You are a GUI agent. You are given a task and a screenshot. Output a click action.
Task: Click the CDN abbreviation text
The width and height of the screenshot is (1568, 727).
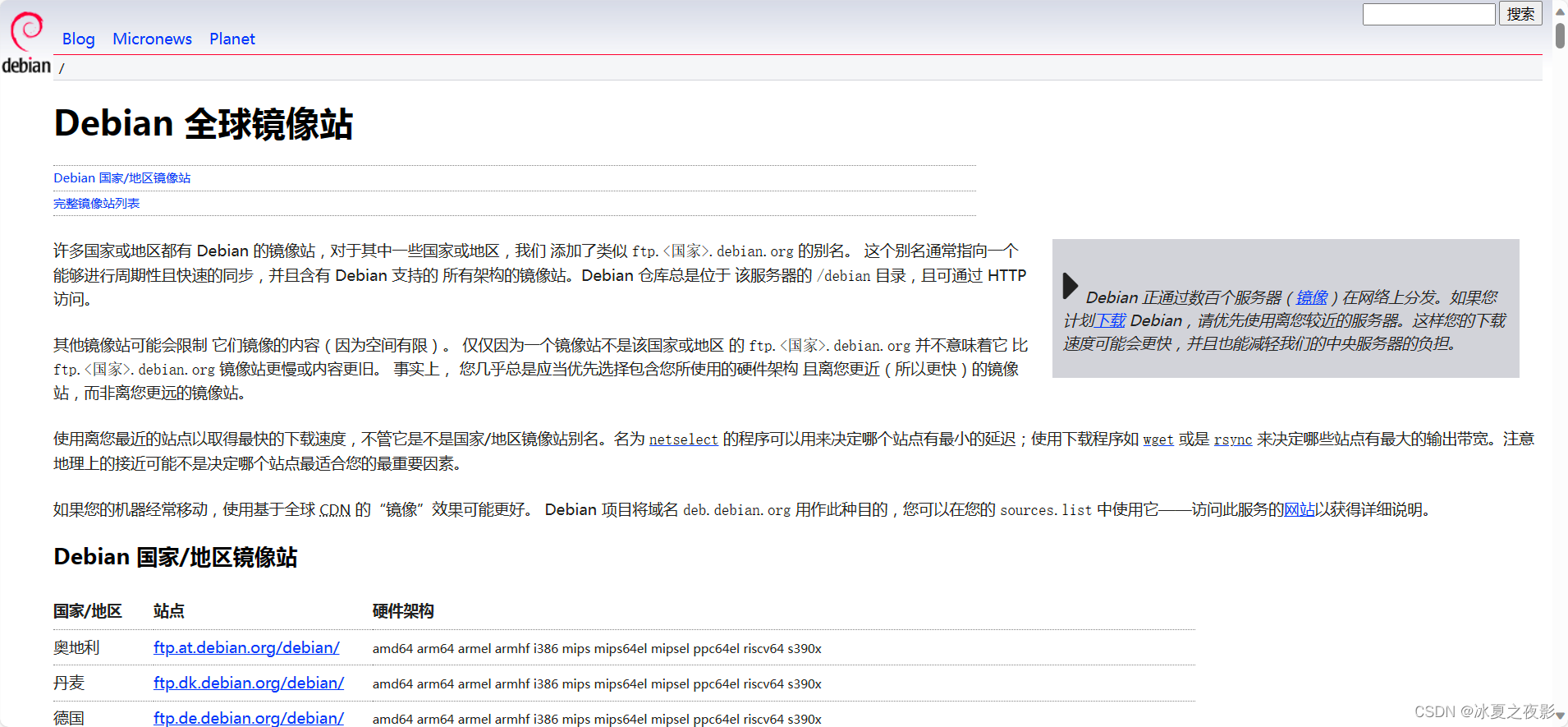click(335, 510)
